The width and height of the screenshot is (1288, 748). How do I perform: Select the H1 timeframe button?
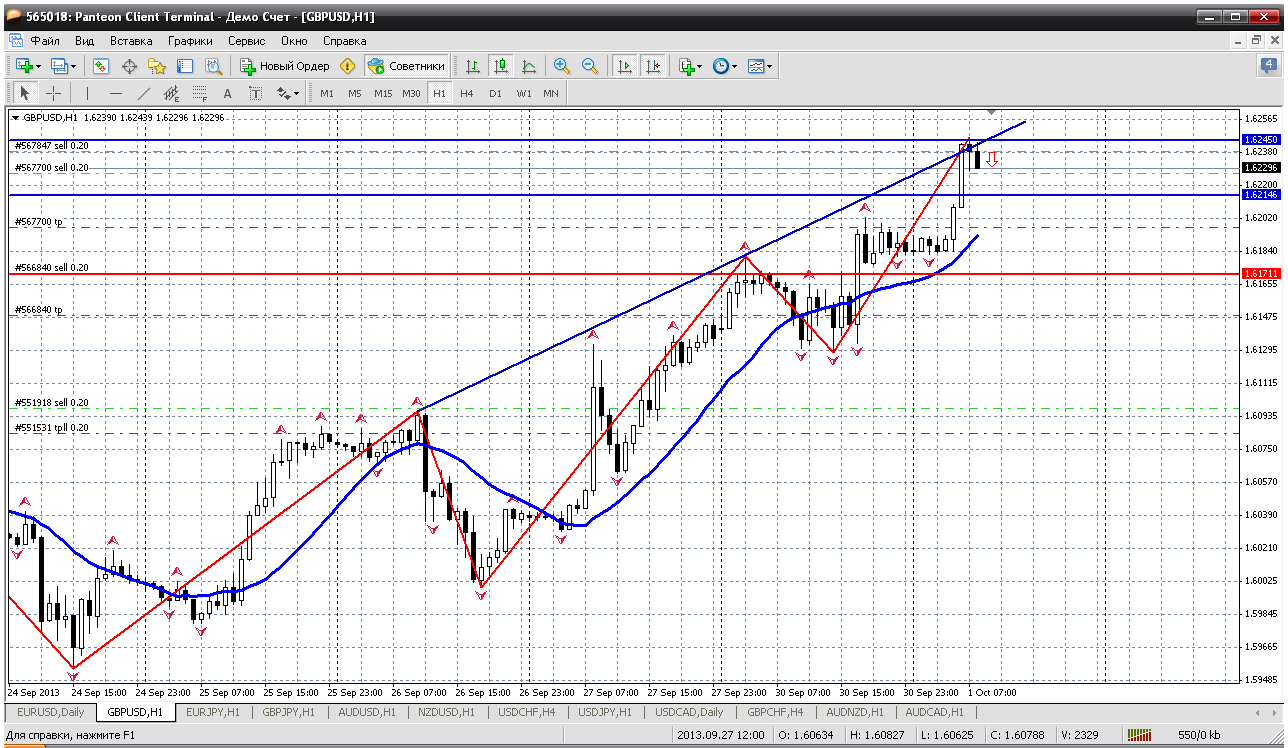[x=439, y=93]
